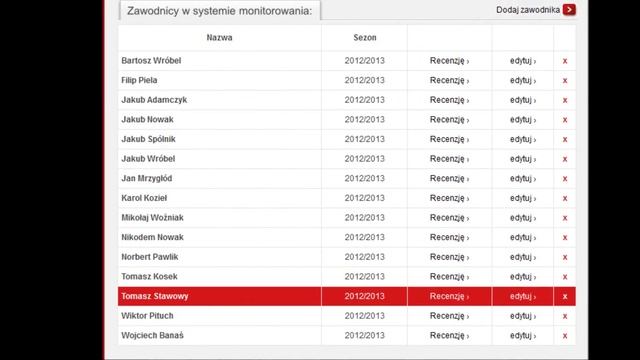
Task: Open Recenzję for Nikodem Nowak
Action: point(449,237)
